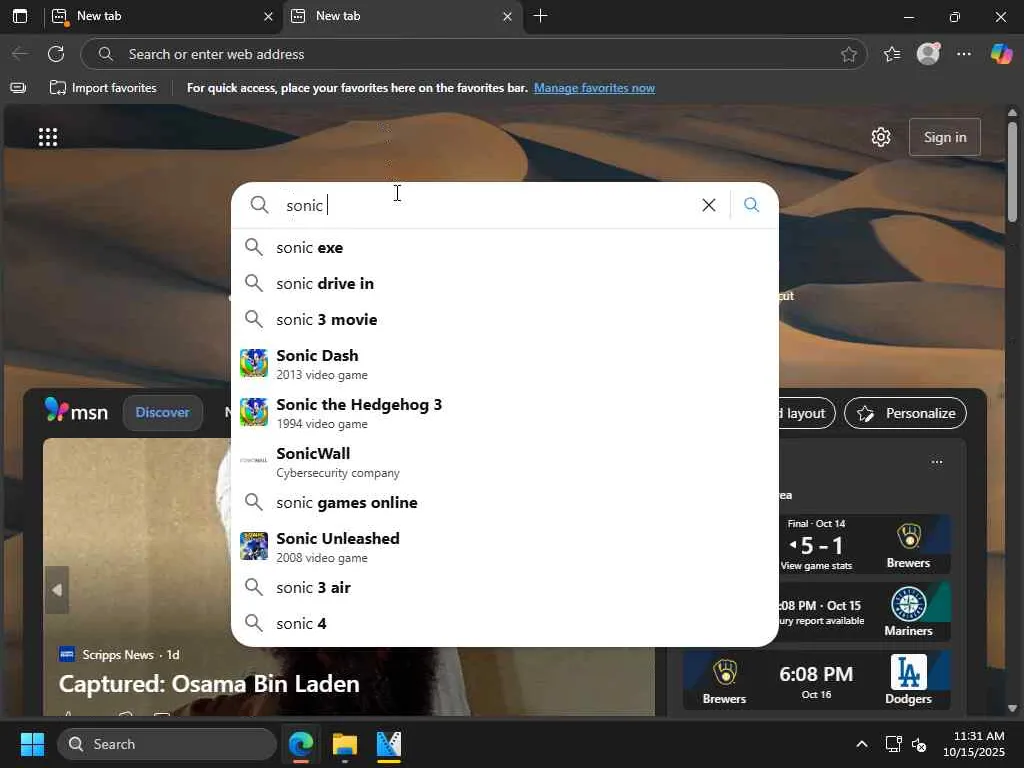
Task: Open page settings gear
Action: coord(880,137)
